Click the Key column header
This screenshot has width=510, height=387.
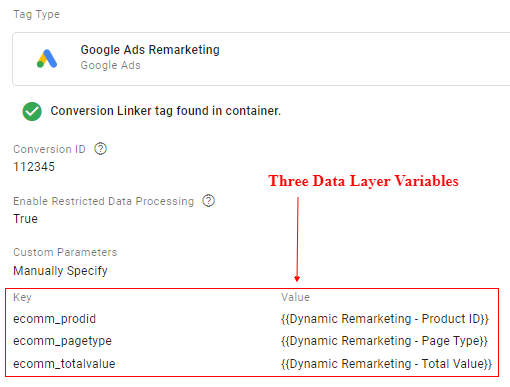click(x=22, y=297)
